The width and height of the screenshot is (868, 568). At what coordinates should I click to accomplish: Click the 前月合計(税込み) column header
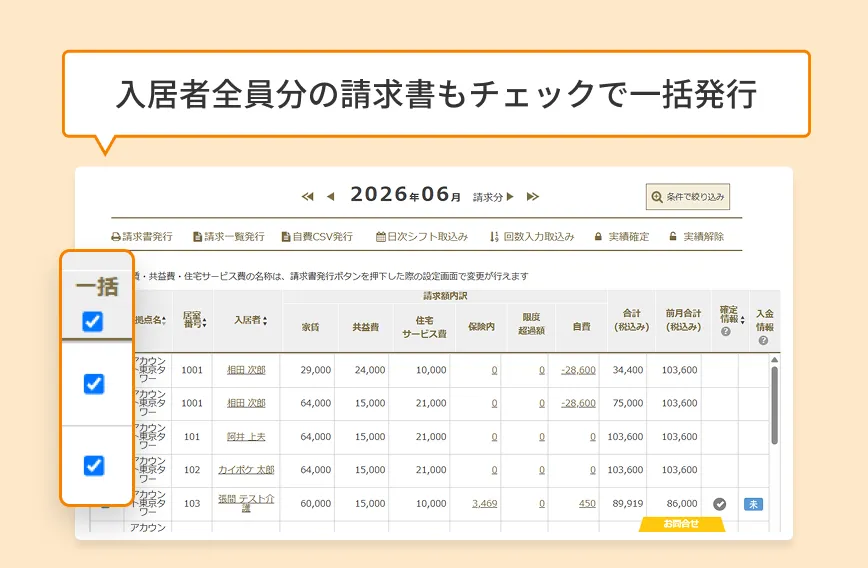(x=683, y=320)
